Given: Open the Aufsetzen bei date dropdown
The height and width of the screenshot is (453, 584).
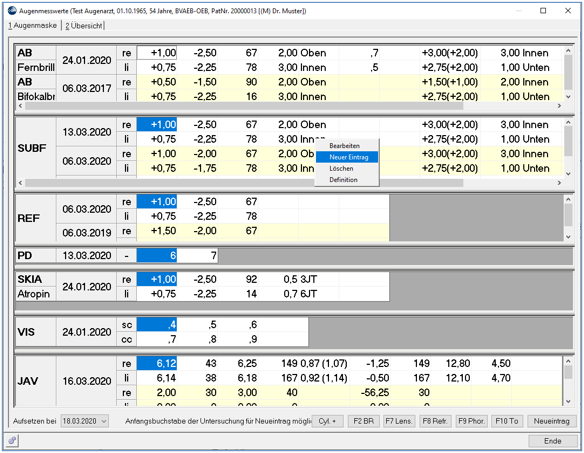Looking at the screenshot, I should [85, 421].
